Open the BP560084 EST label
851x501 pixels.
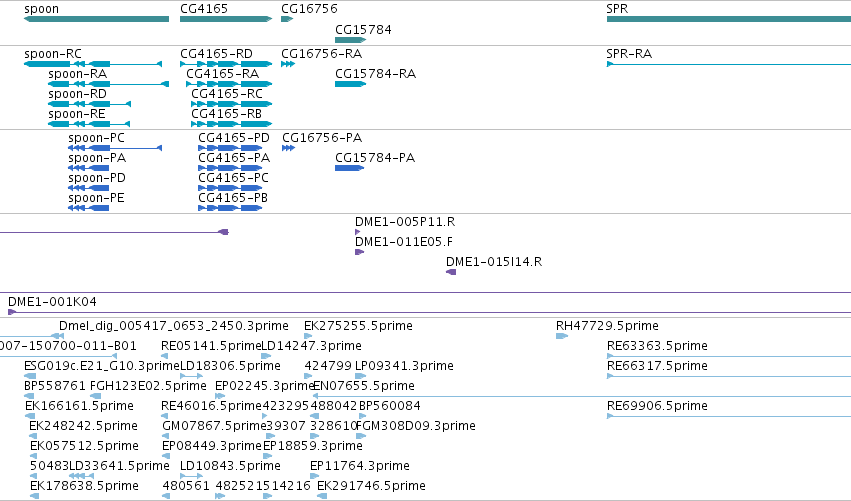pos(390,407)
